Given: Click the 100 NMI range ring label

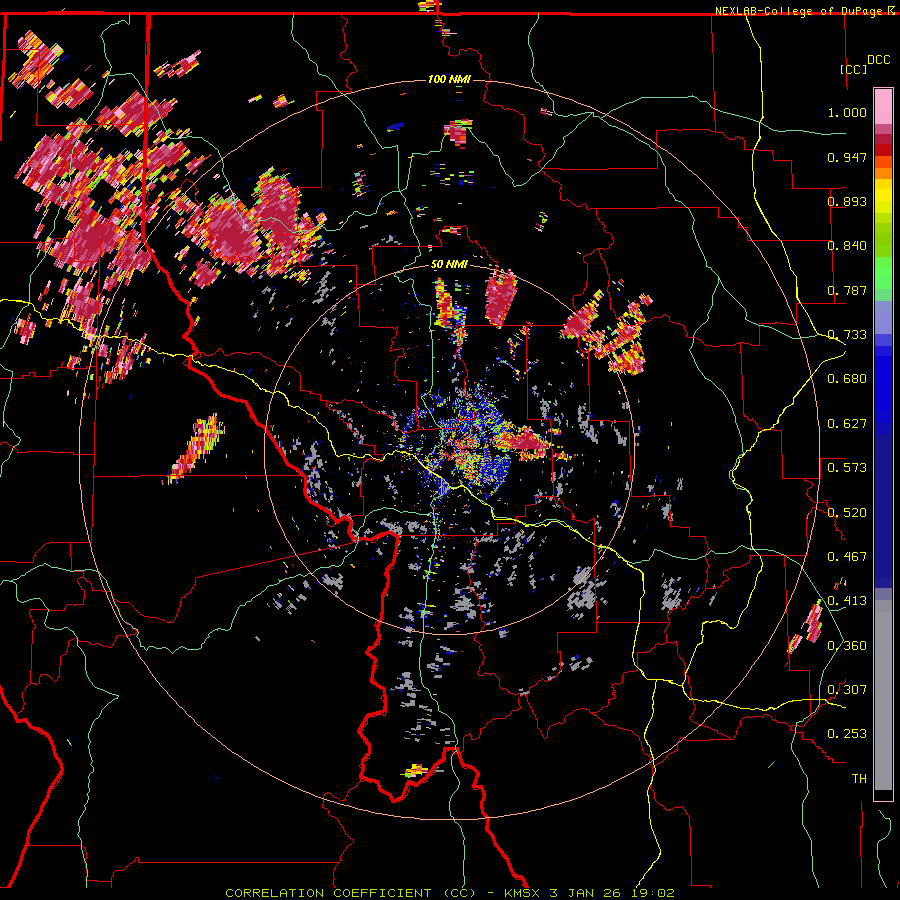Looking at the screenshot, I should click(449, 79).
